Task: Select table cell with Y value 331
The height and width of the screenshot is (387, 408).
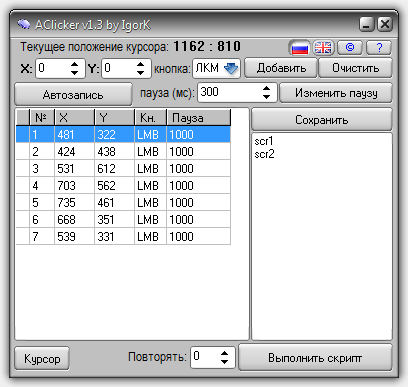Action: pyautogui.click(x=114, y=237)
